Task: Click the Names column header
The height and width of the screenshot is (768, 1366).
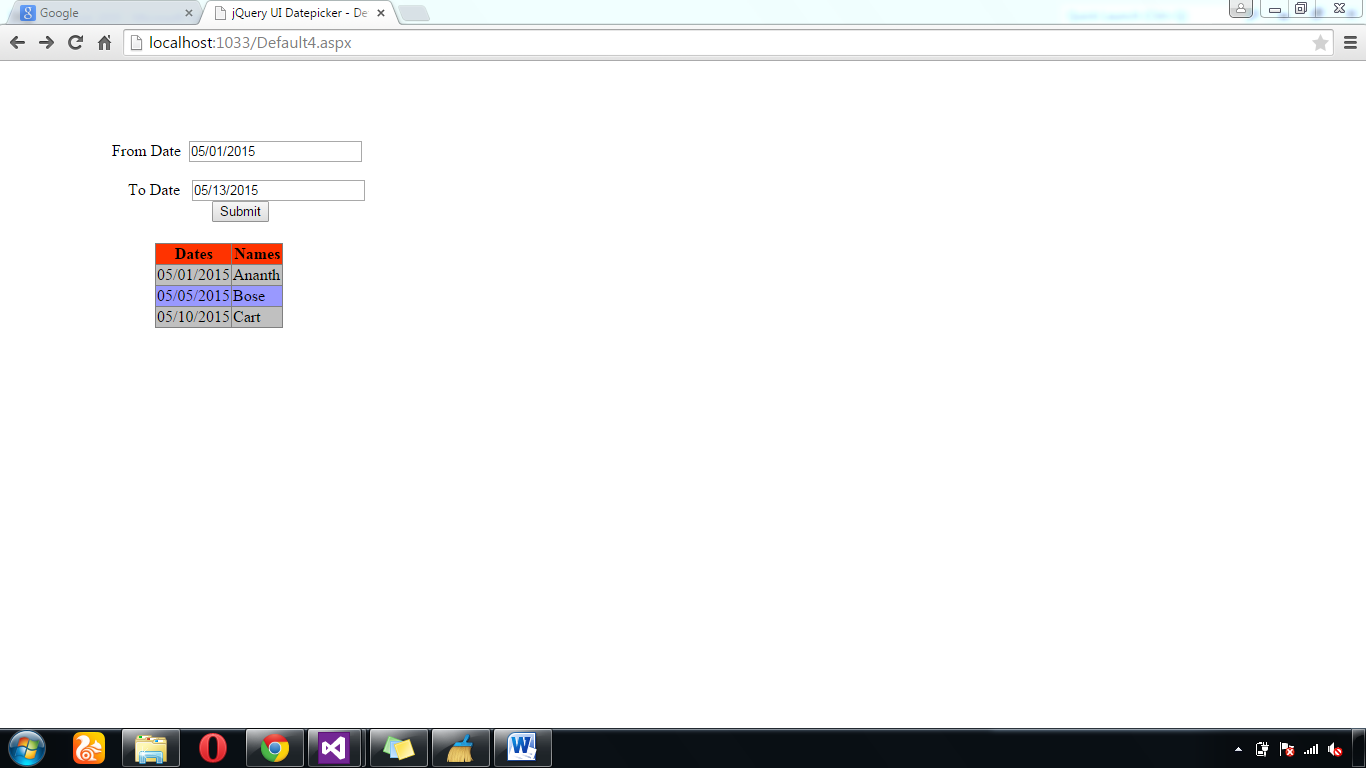Action: [257, 254]
